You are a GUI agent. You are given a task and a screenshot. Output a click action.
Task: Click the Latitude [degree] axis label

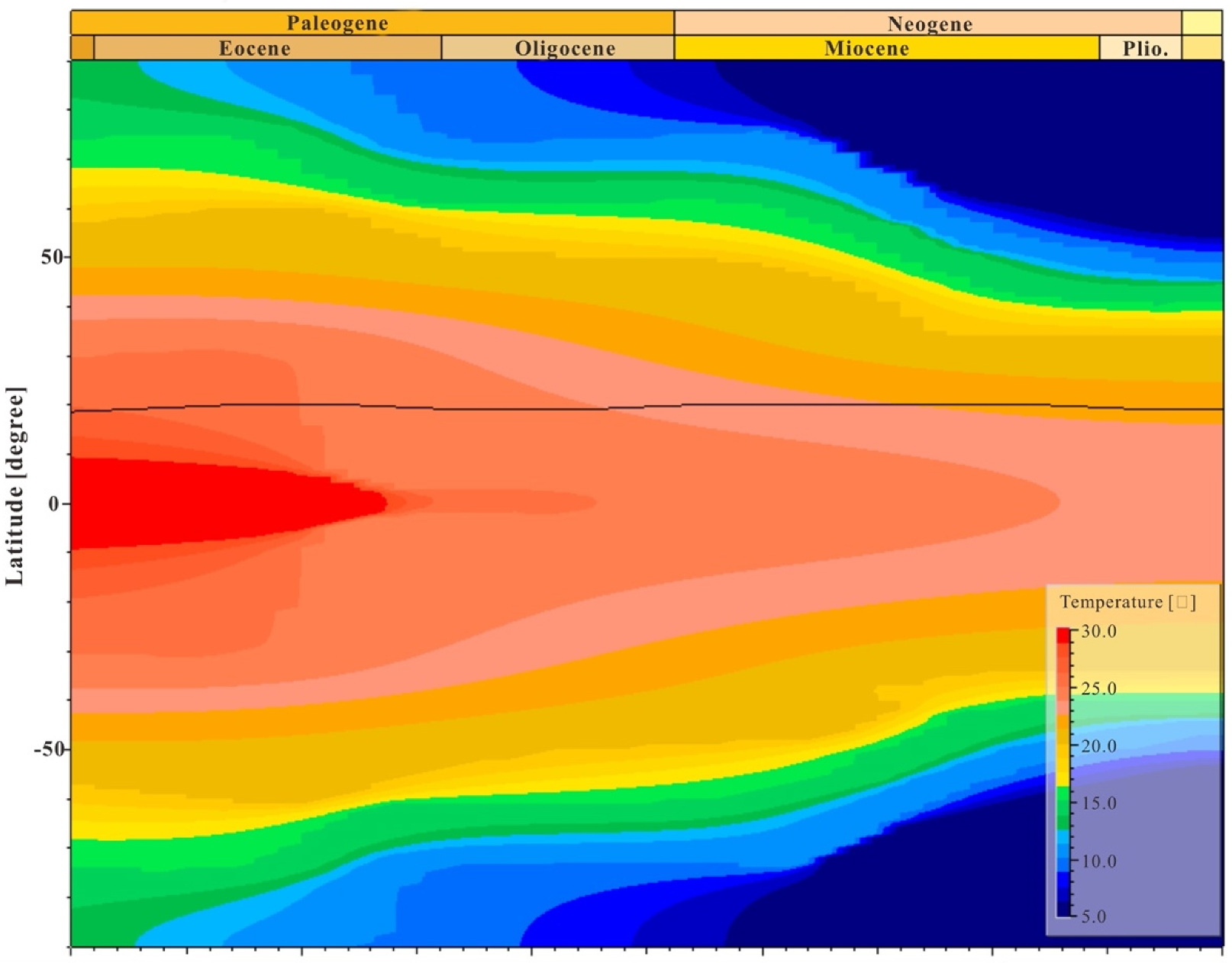tap(15, 486)
